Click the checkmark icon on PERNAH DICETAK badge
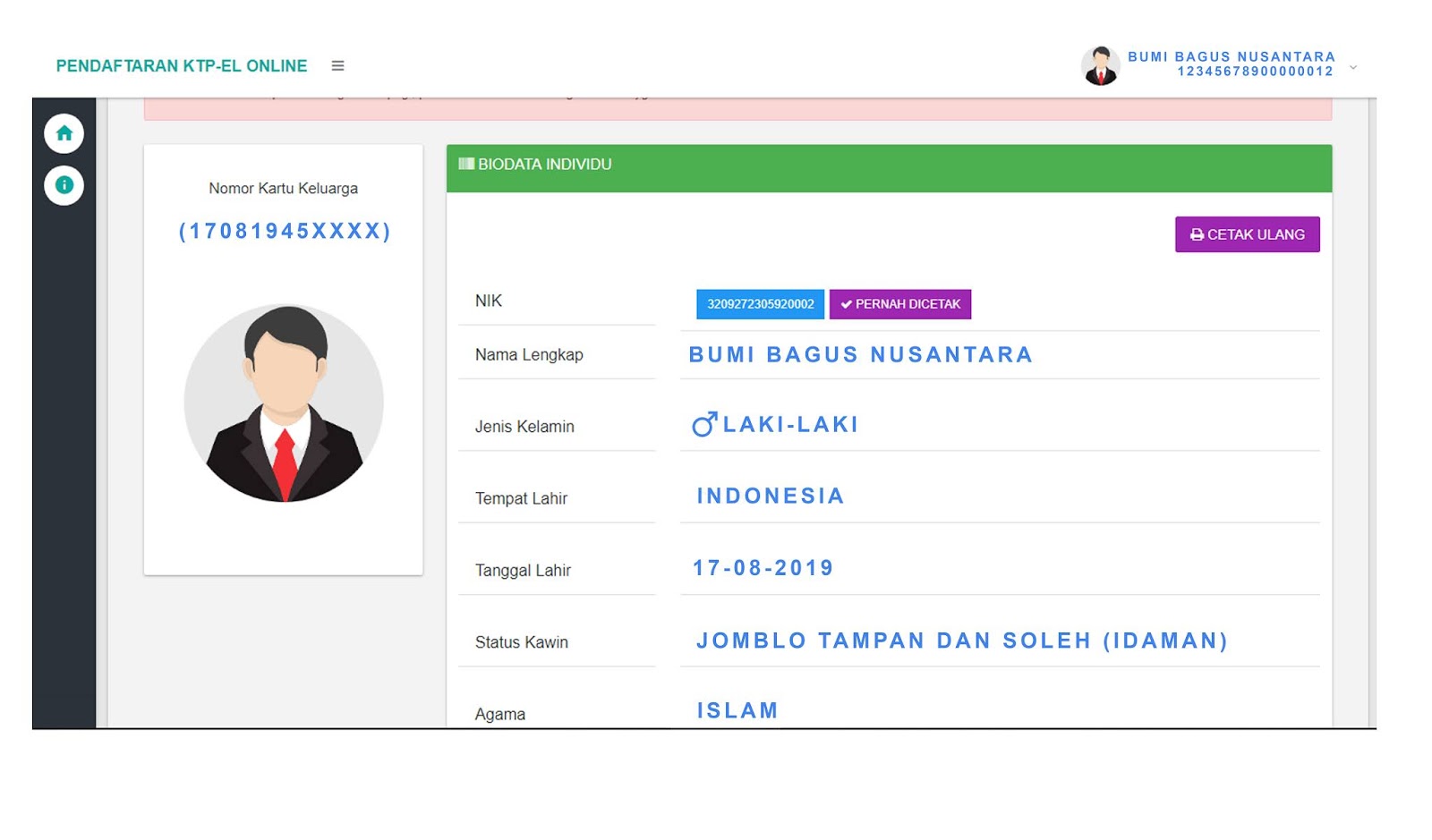Viewport: 1432px width, 840px height. (x=845, y=304)
